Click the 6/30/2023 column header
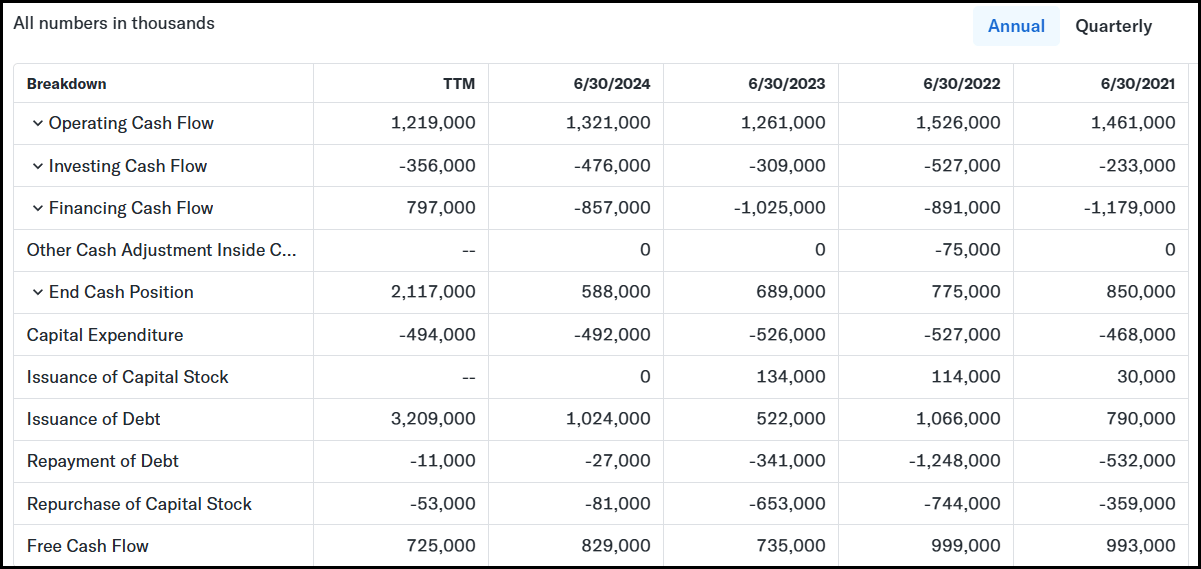This screenshot has width=1201, height=569. [787, 84]
